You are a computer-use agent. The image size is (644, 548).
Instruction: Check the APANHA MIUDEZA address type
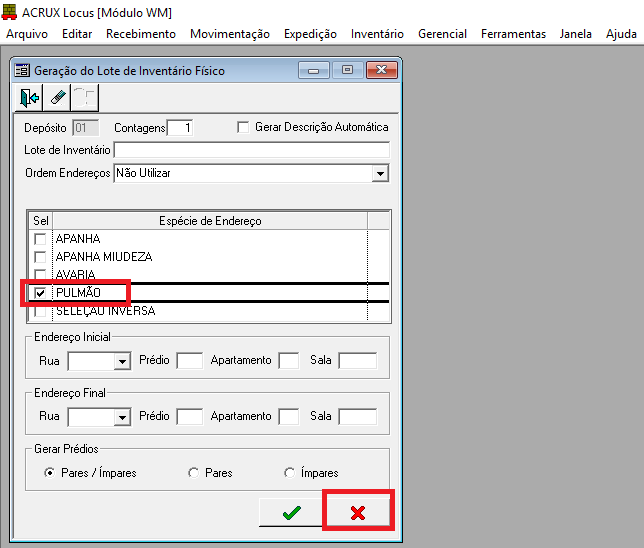[x=40, y=257]
